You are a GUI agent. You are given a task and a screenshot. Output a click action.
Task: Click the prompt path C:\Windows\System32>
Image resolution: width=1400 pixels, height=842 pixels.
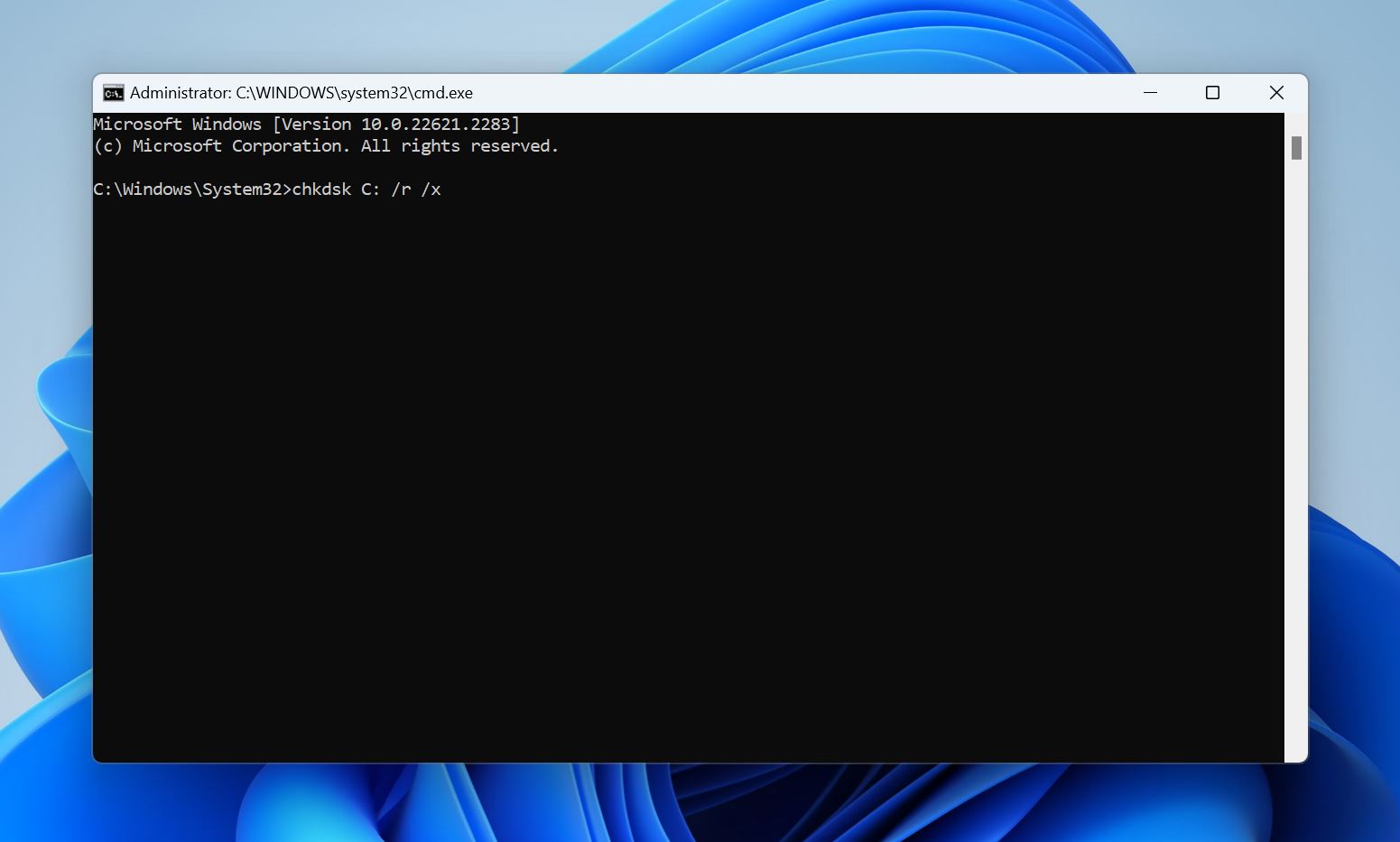pos(192,189)
